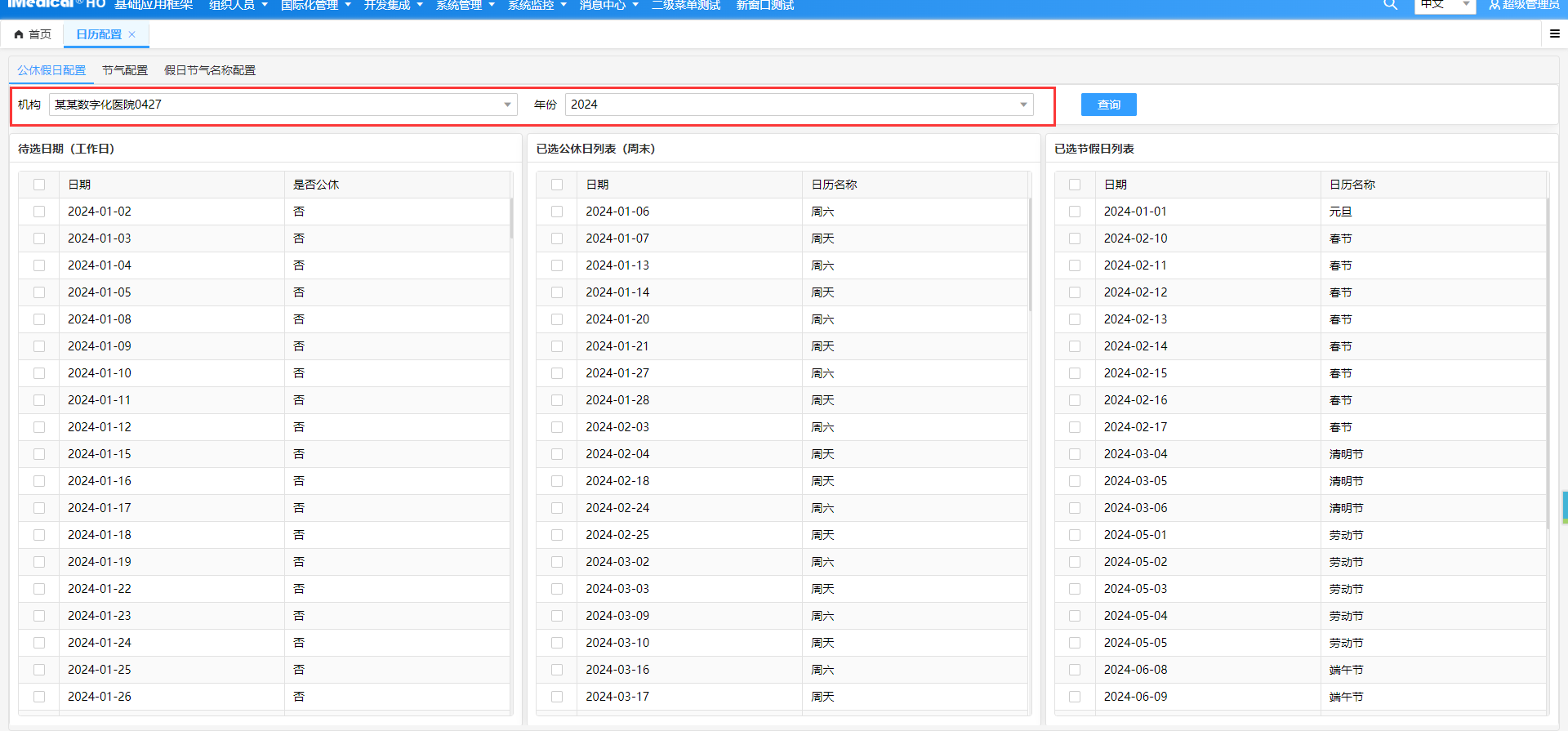Click the 查询 button
The height and width of the screenshot is (731, 1568).
coord(1108,105)
